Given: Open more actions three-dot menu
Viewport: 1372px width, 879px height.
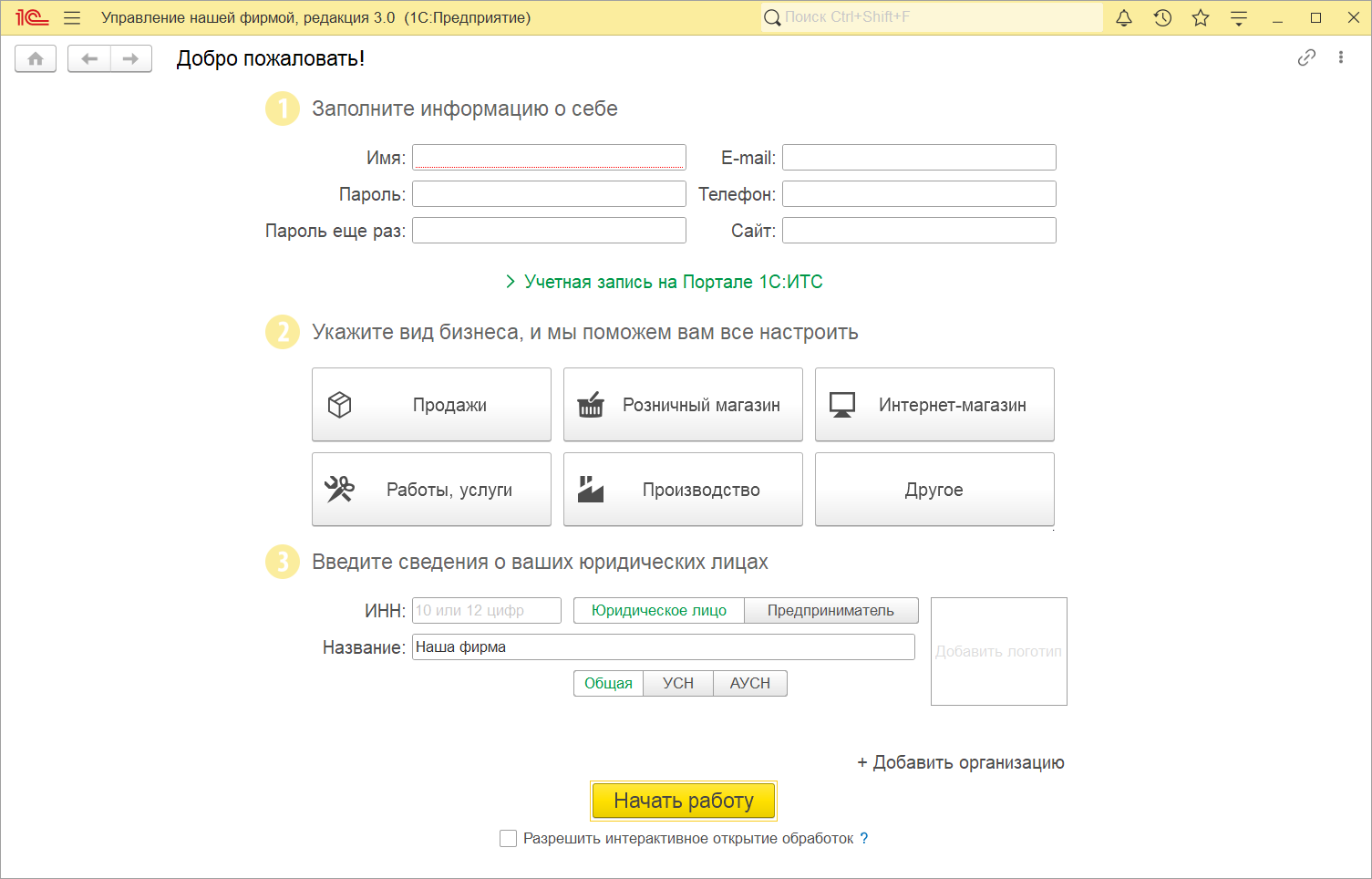Looking at the screenshot, I should point(1340,57).
